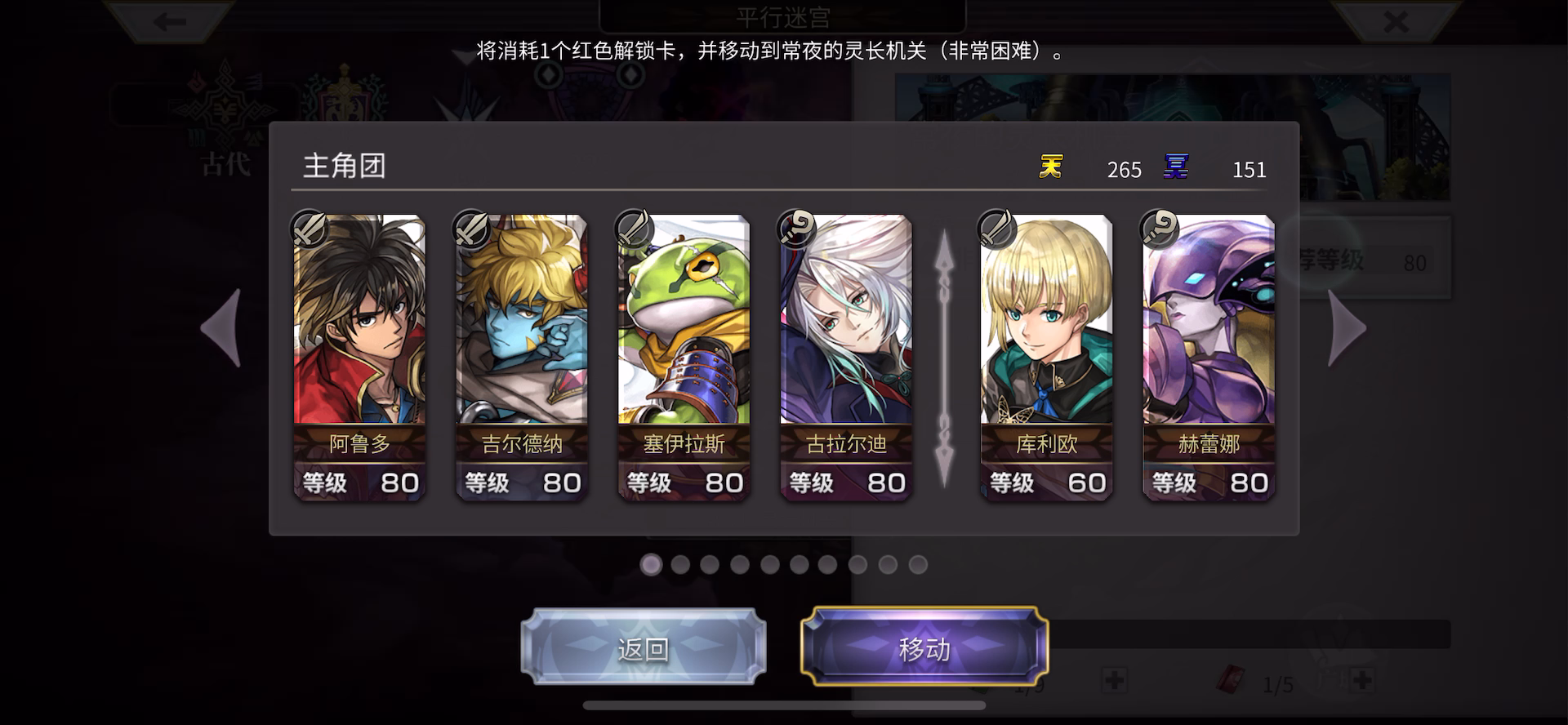
Task: Show the previous party with left arrow
Action: tap(221, 328)
